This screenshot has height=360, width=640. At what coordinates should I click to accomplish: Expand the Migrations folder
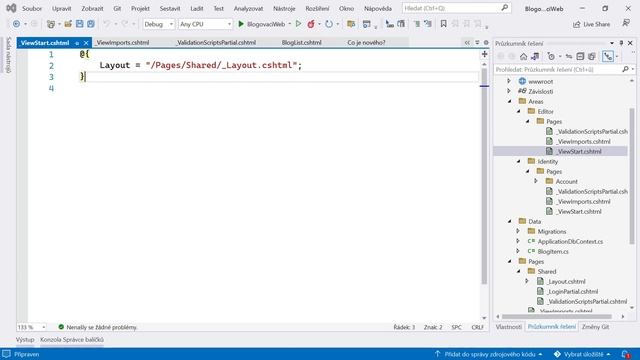tap(518, 231)
